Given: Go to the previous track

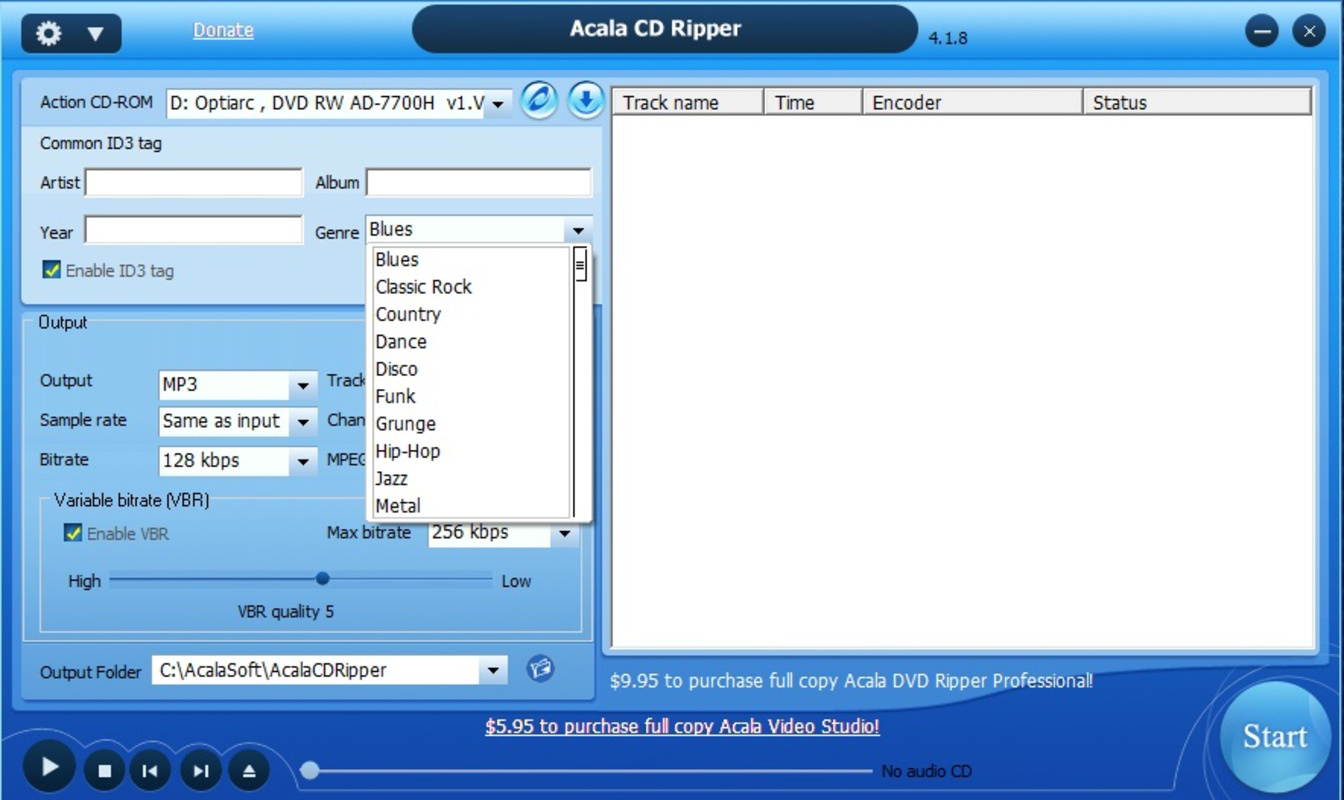Looking at the screenshot, I should (x=150, y=770).
